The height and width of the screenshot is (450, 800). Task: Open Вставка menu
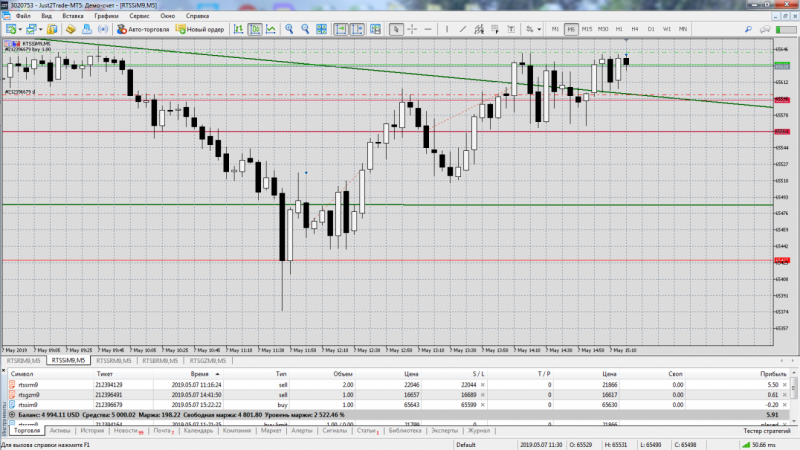click(x=73, y=16)
